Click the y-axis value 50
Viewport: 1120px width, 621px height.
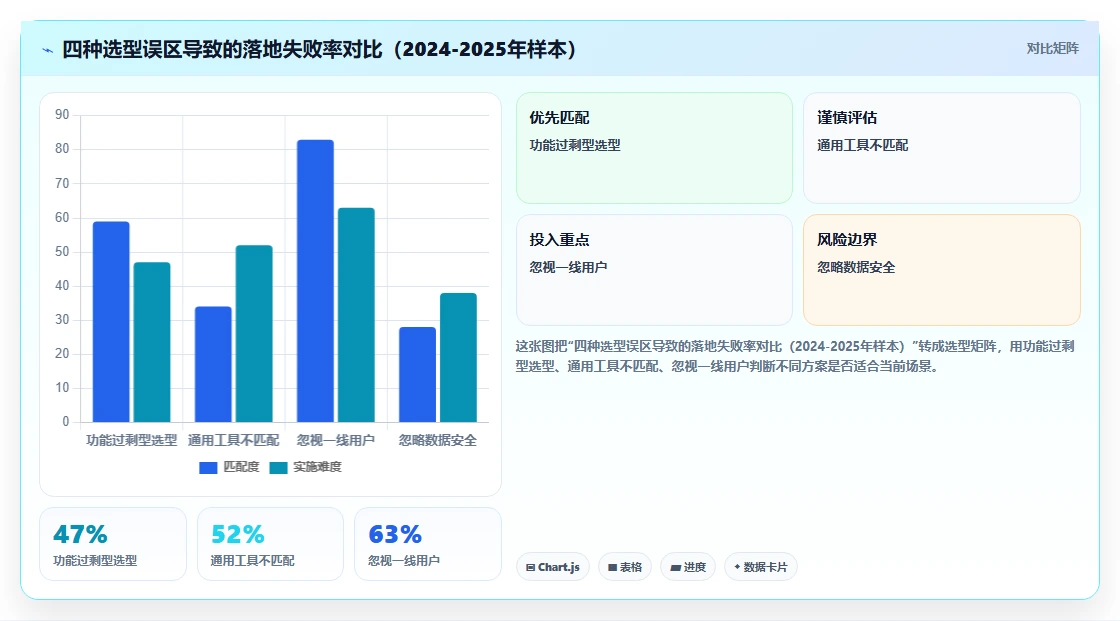62,252
